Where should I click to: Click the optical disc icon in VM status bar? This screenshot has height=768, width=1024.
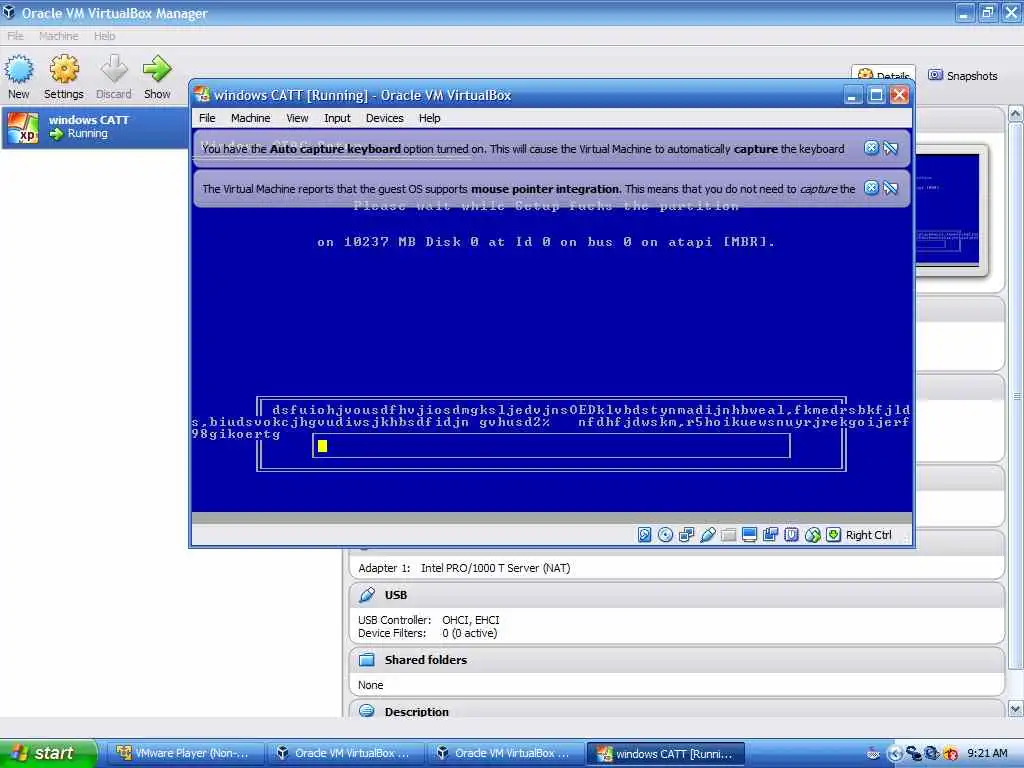click(665, 535)
